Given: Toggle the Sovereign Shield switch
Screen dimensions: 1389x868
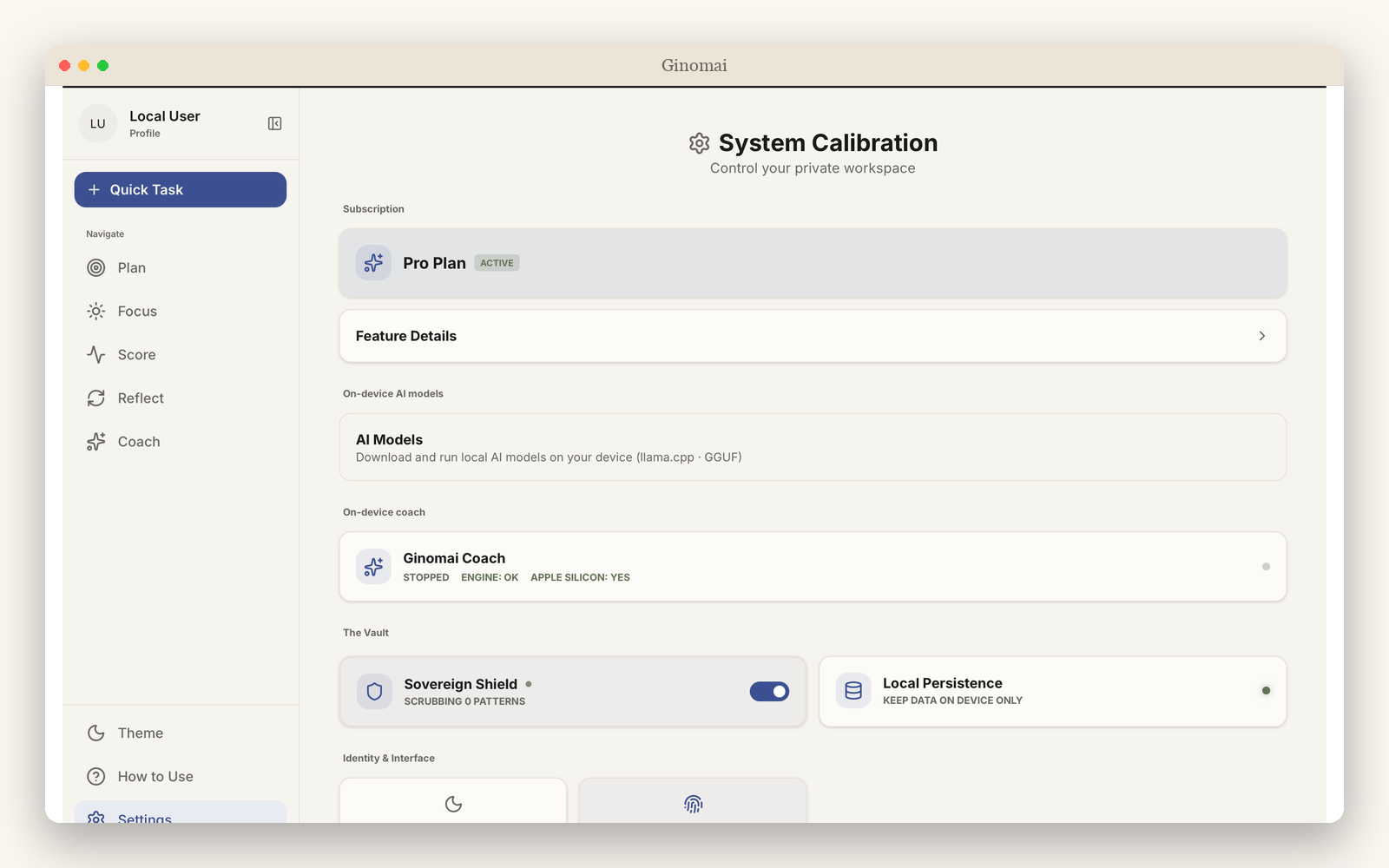Looking at the screenshot, I should [769, 691].
